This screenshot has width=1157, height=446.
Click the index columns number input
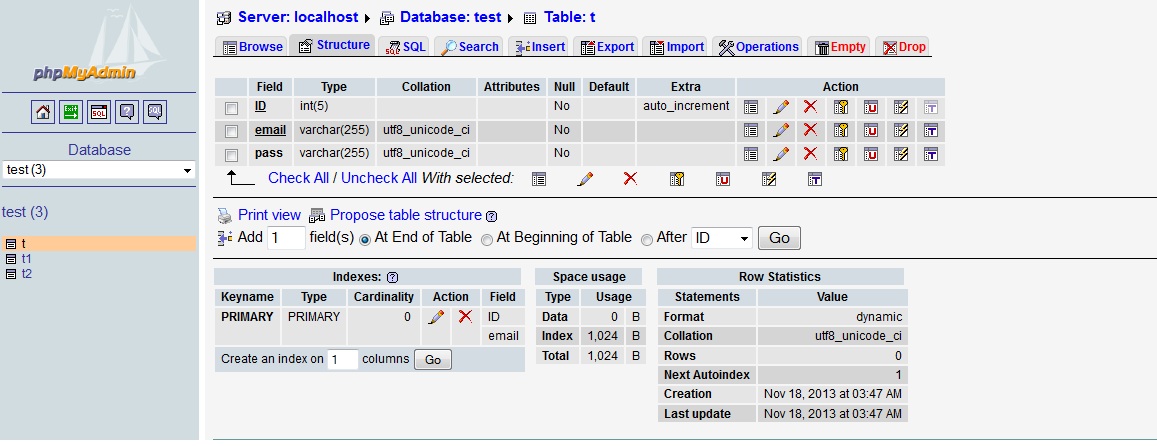342,360
